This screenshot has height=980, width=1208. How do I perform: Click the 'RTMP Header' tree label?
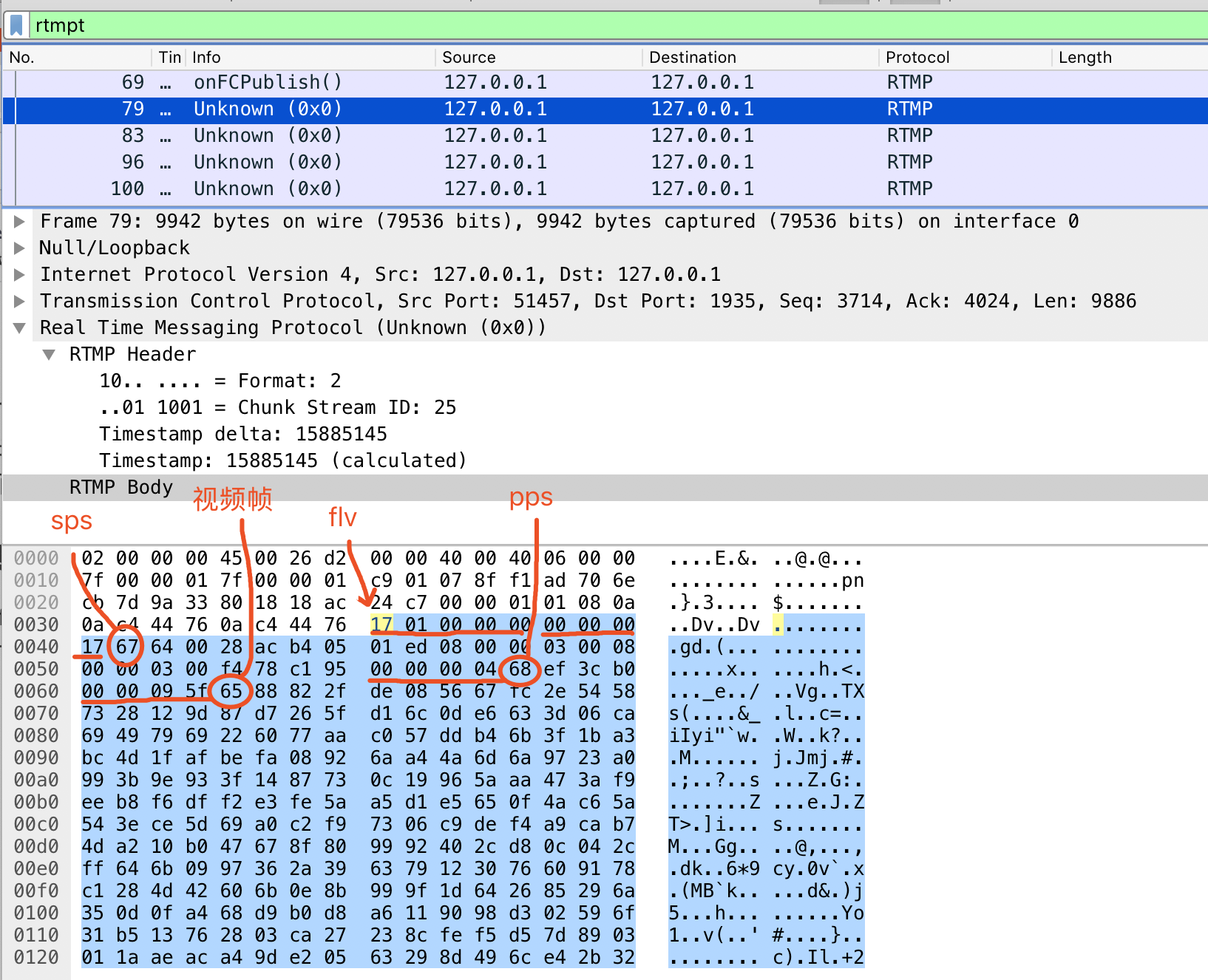133,354
